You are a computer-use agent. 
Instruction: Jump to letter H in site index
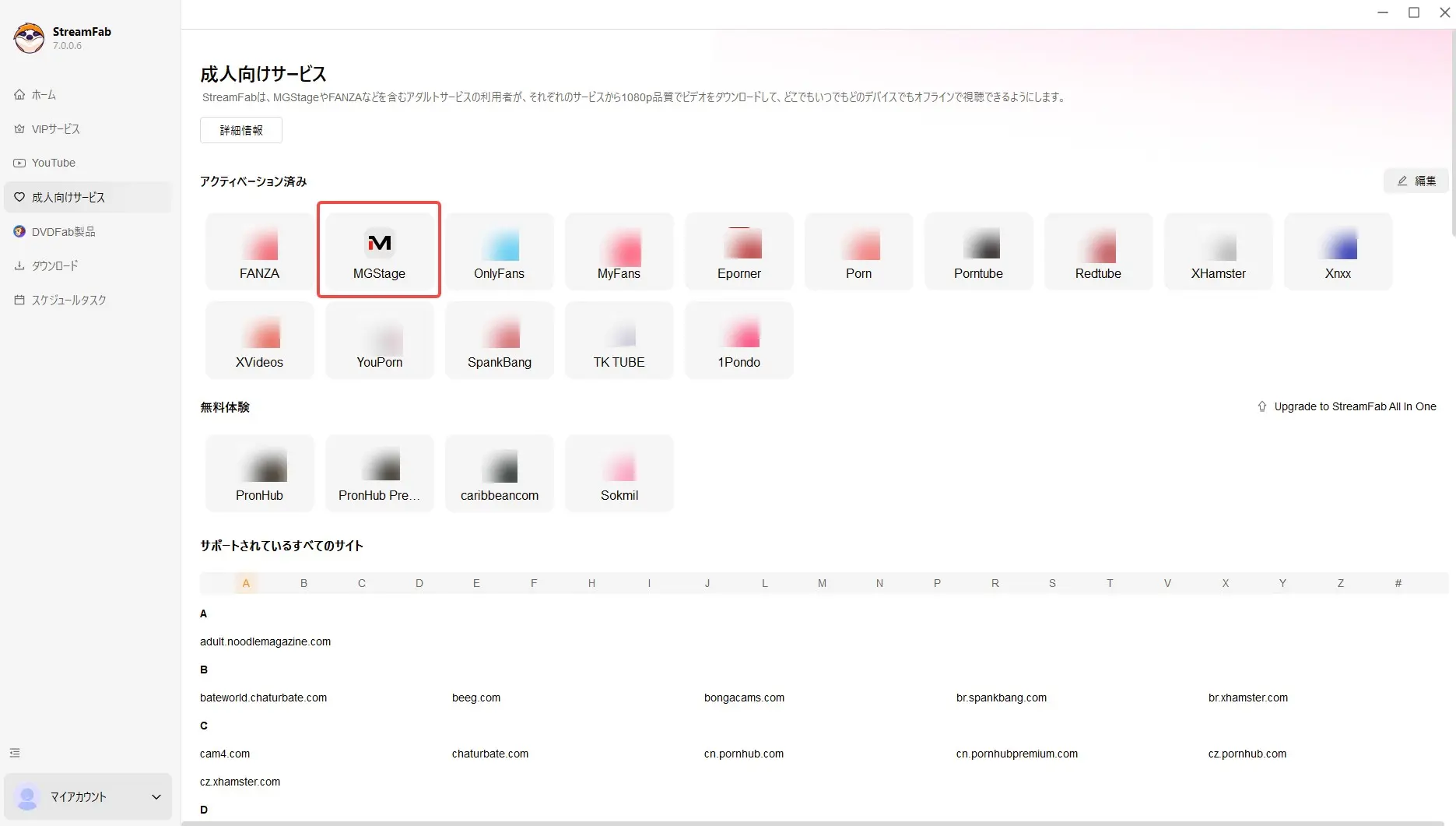click(x=591, y=583)
